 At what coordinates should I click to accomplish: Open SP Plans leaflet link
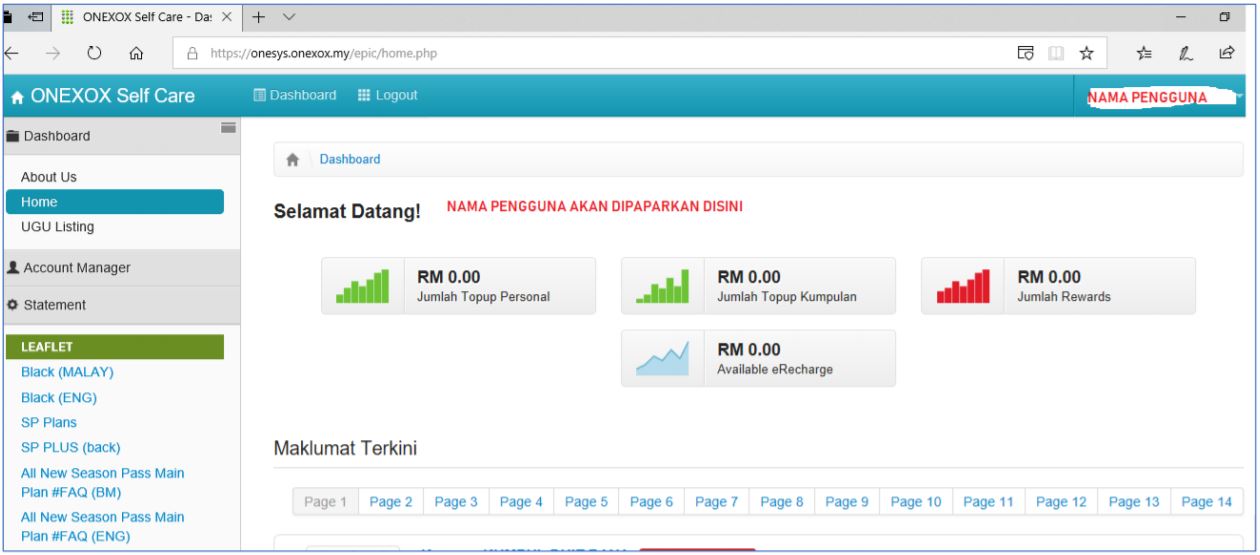click(49, 422)
